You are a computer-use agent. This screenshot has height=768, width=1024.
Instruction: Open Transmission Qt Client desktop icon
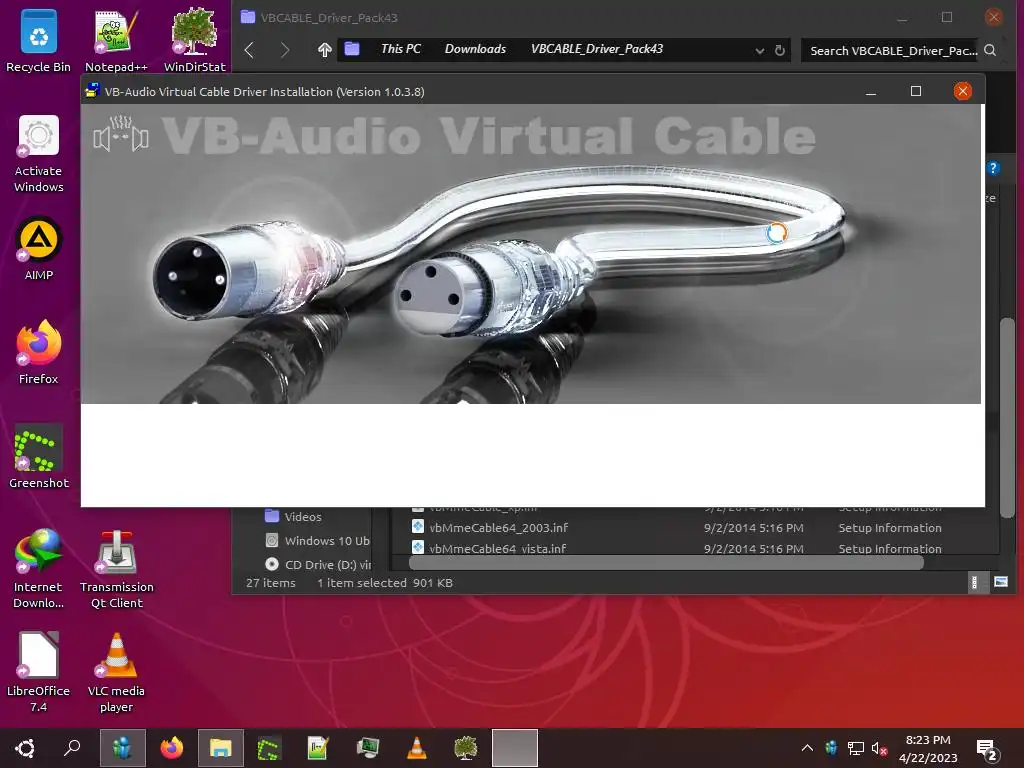117,569
